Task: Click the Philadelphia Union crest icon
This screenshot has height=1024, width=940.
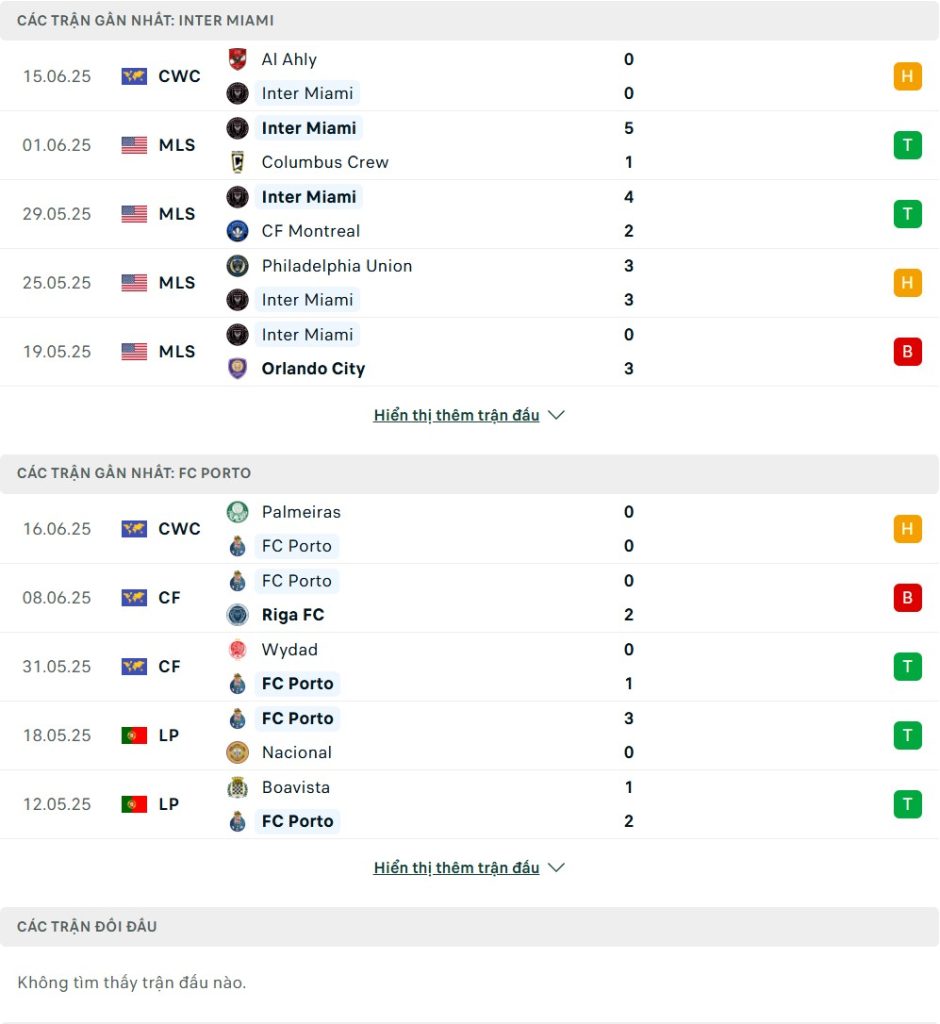Action: 237,266
